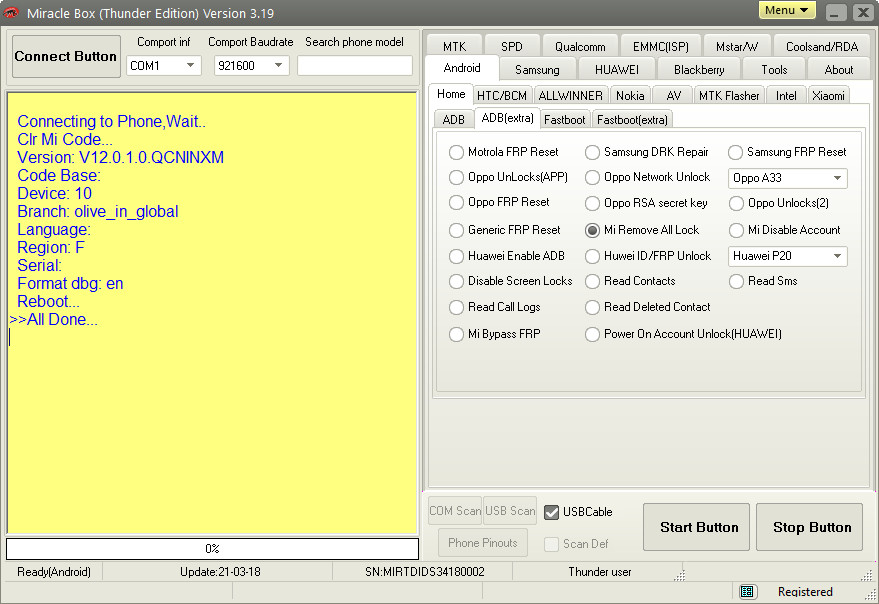The height and width of the screenshot is (604, 879).
Task: Select Samsung FRP Reset radio option
Action: pyautogui.click(x=788, y=152)
